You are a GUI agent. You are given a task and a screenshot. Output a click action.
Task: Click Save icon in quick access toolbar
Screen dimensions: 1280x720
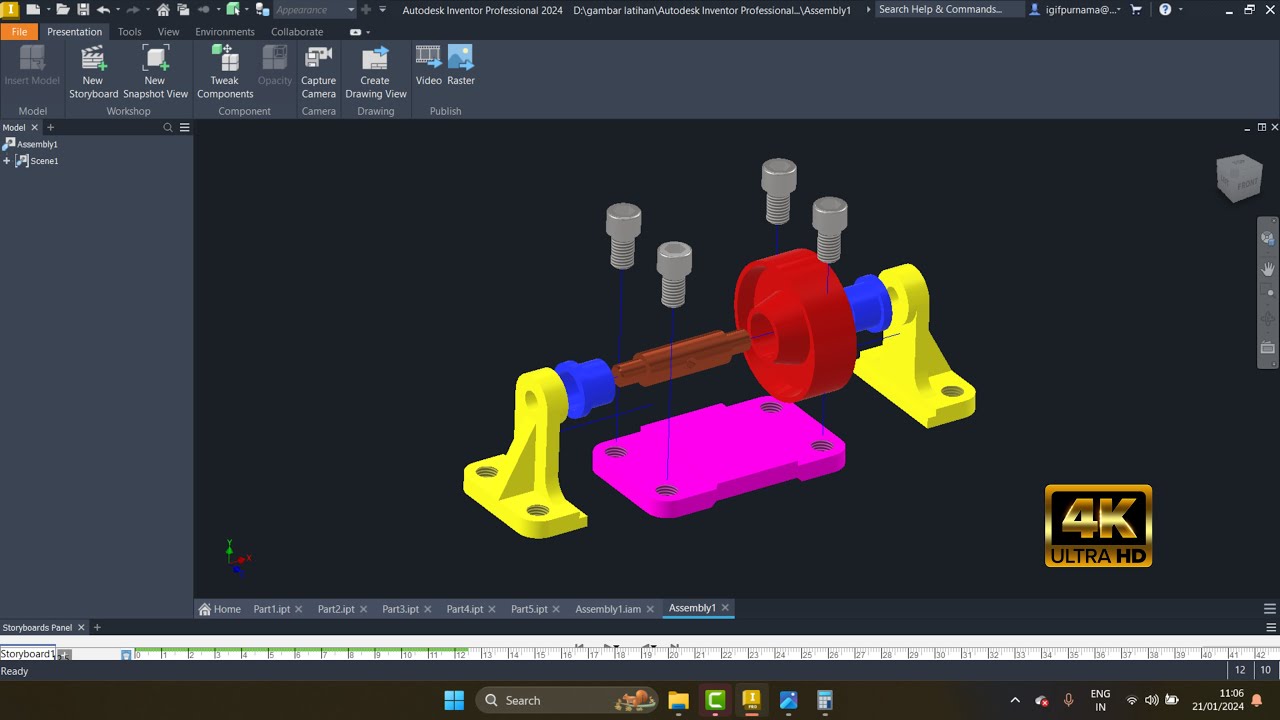(x=83, y=9)
